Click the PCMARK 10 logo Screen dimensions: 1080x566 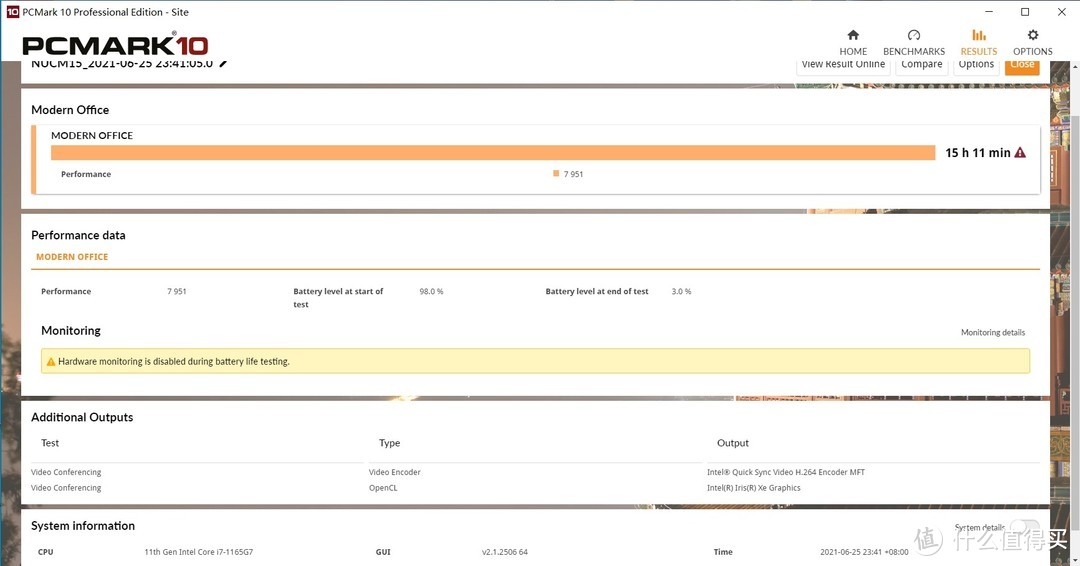tap(115, 45)
